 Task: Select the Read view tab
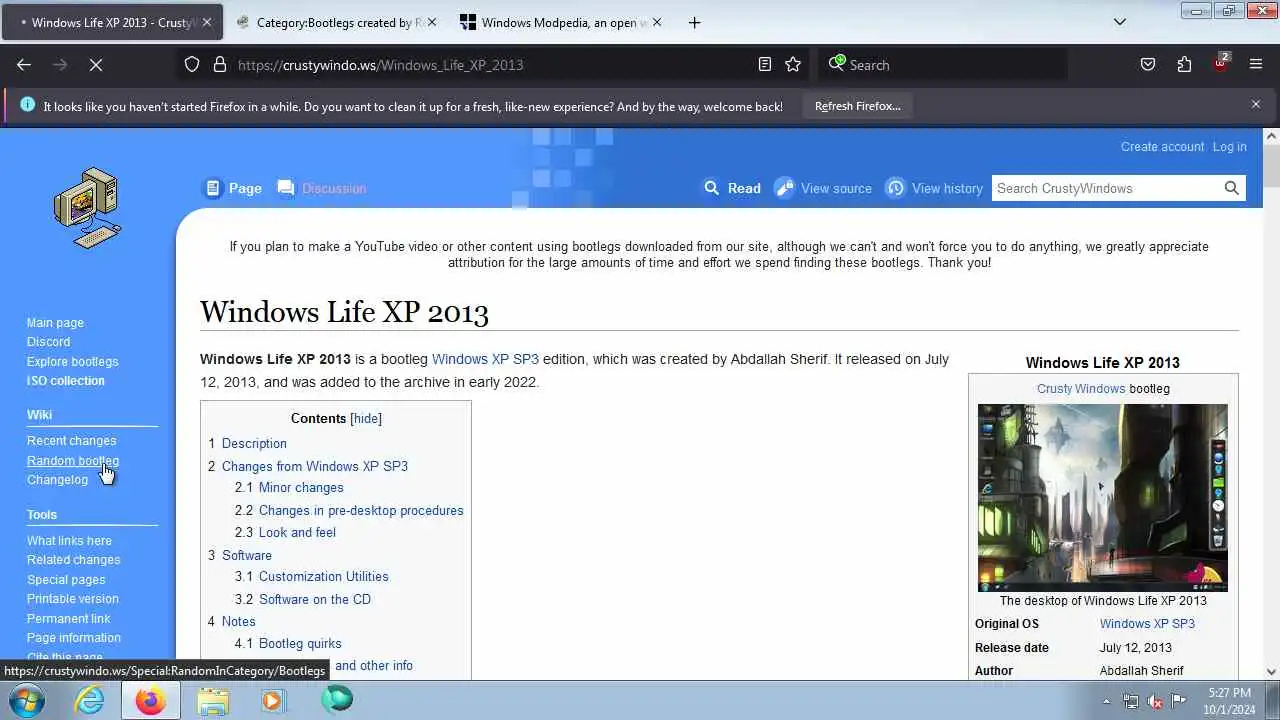click(x=732, y=188)
